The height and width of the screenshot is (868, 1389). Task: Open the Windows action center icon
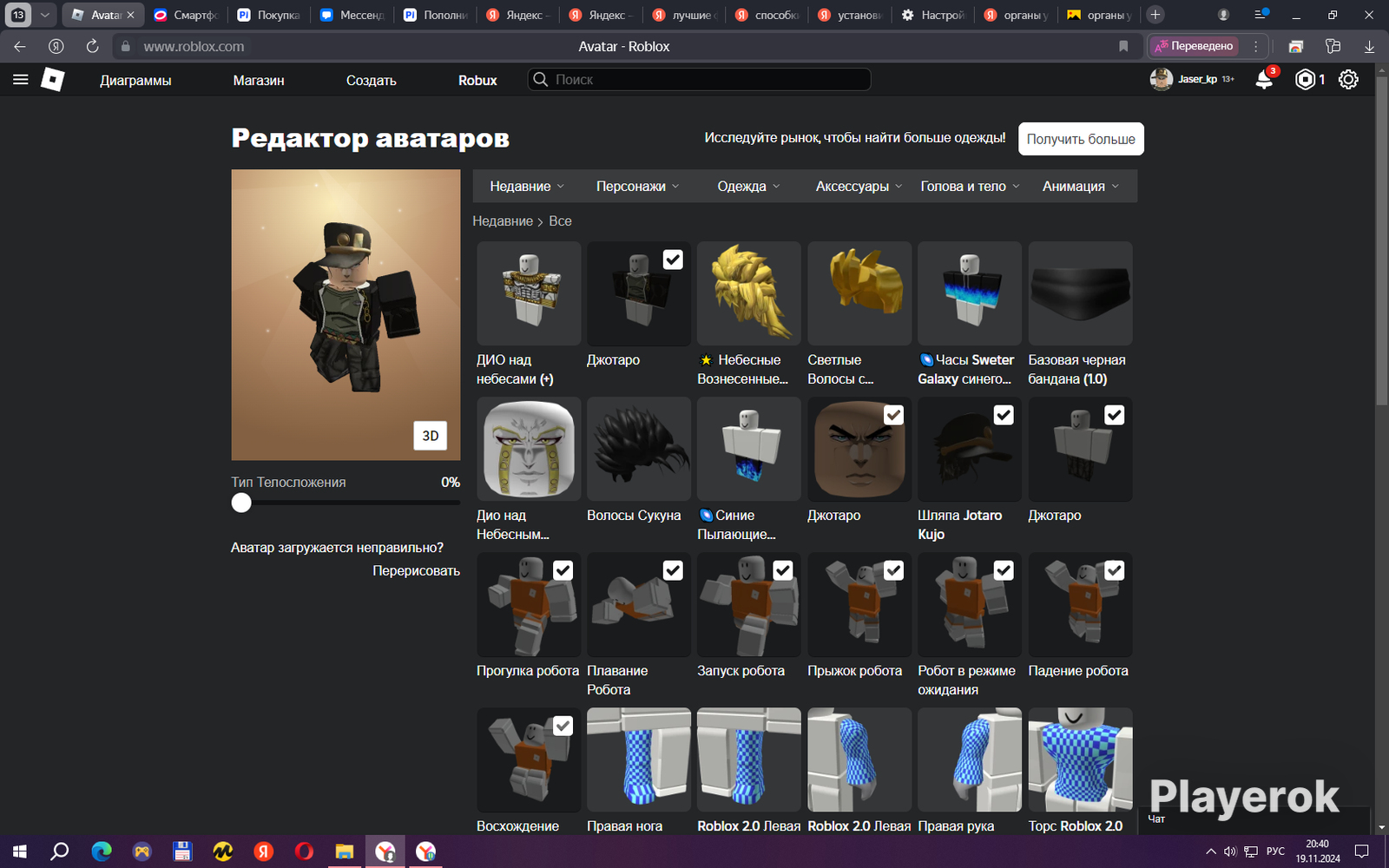click(x=1362, y=852)
